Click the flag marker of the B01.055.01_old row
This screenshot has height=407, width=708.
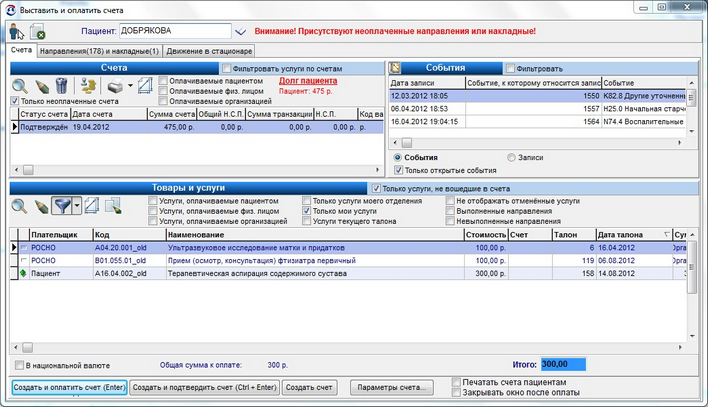coord(23,260)
